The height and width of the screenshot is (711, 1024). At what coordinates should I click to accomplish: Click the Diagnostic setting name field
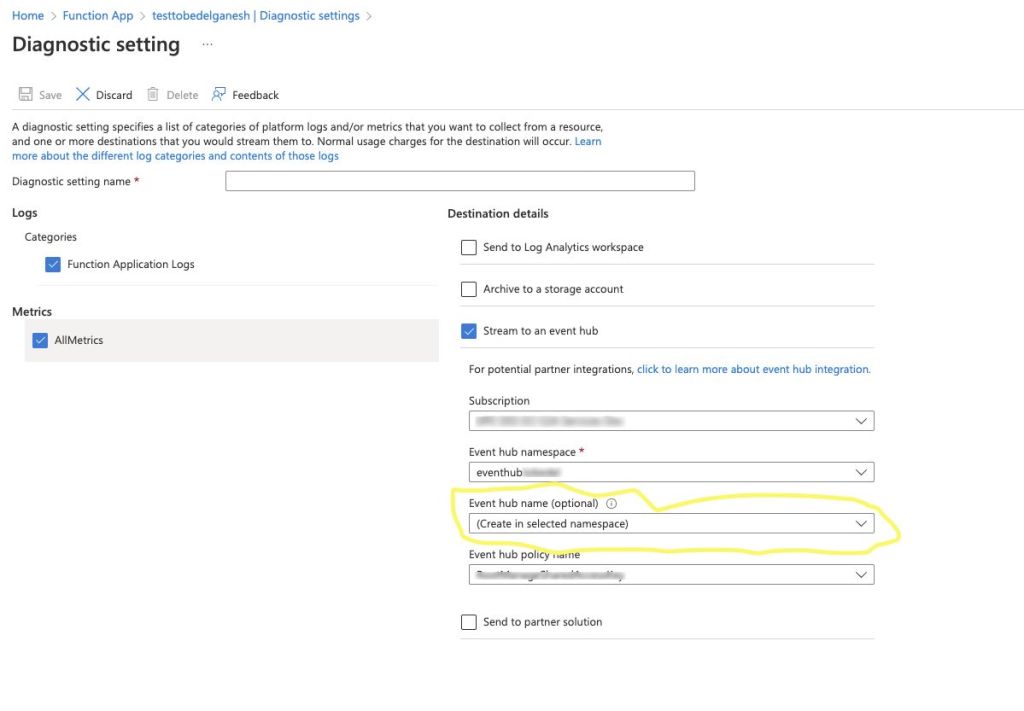[x=460, y=180]
